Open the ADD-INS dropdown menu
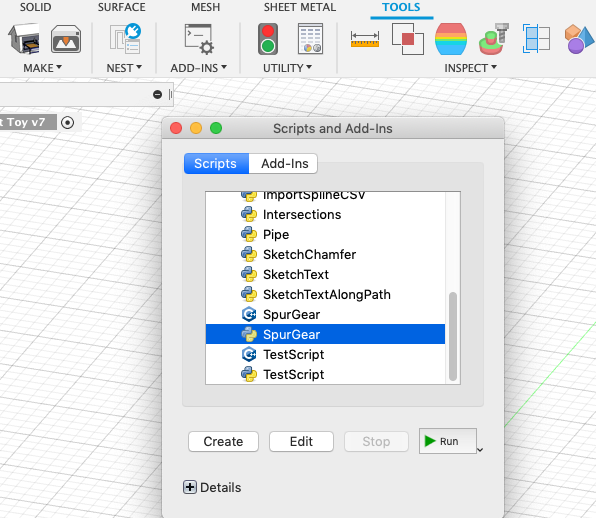This screenshot has width=596, height=518. click(x=198, y=68)
